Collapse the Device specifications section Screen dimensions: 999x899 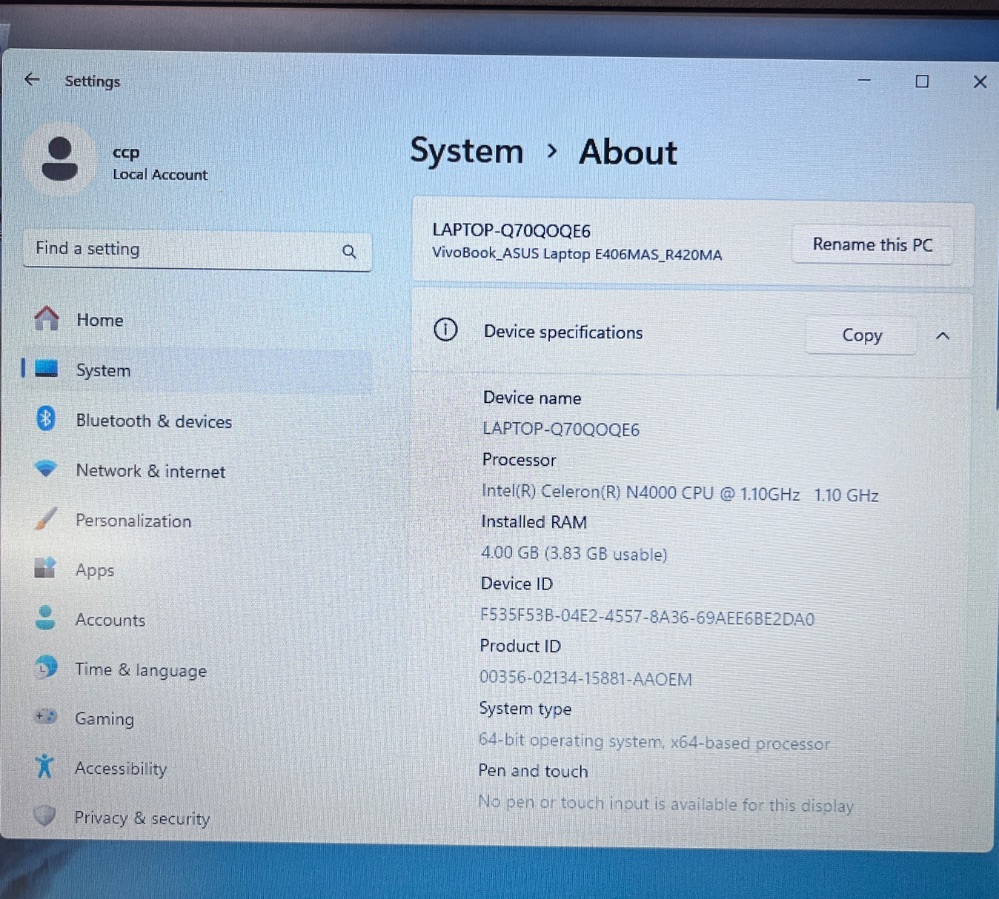coord(942,336)
